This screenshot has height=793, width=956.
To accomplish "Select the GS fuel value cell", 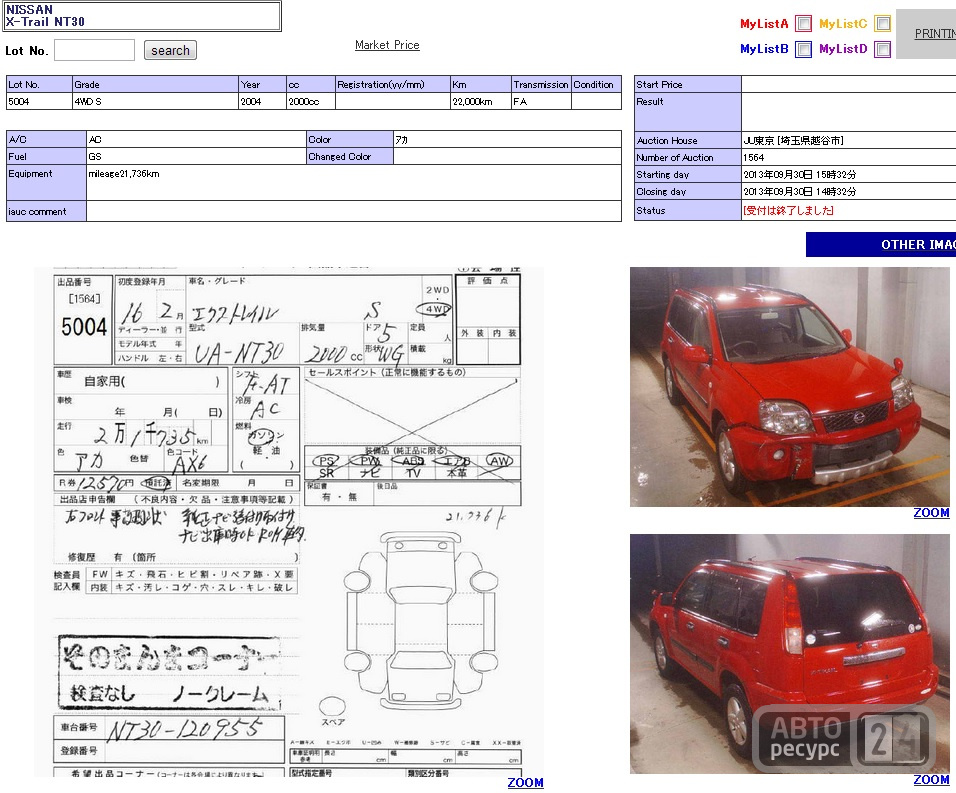I will tap(196, 157).
